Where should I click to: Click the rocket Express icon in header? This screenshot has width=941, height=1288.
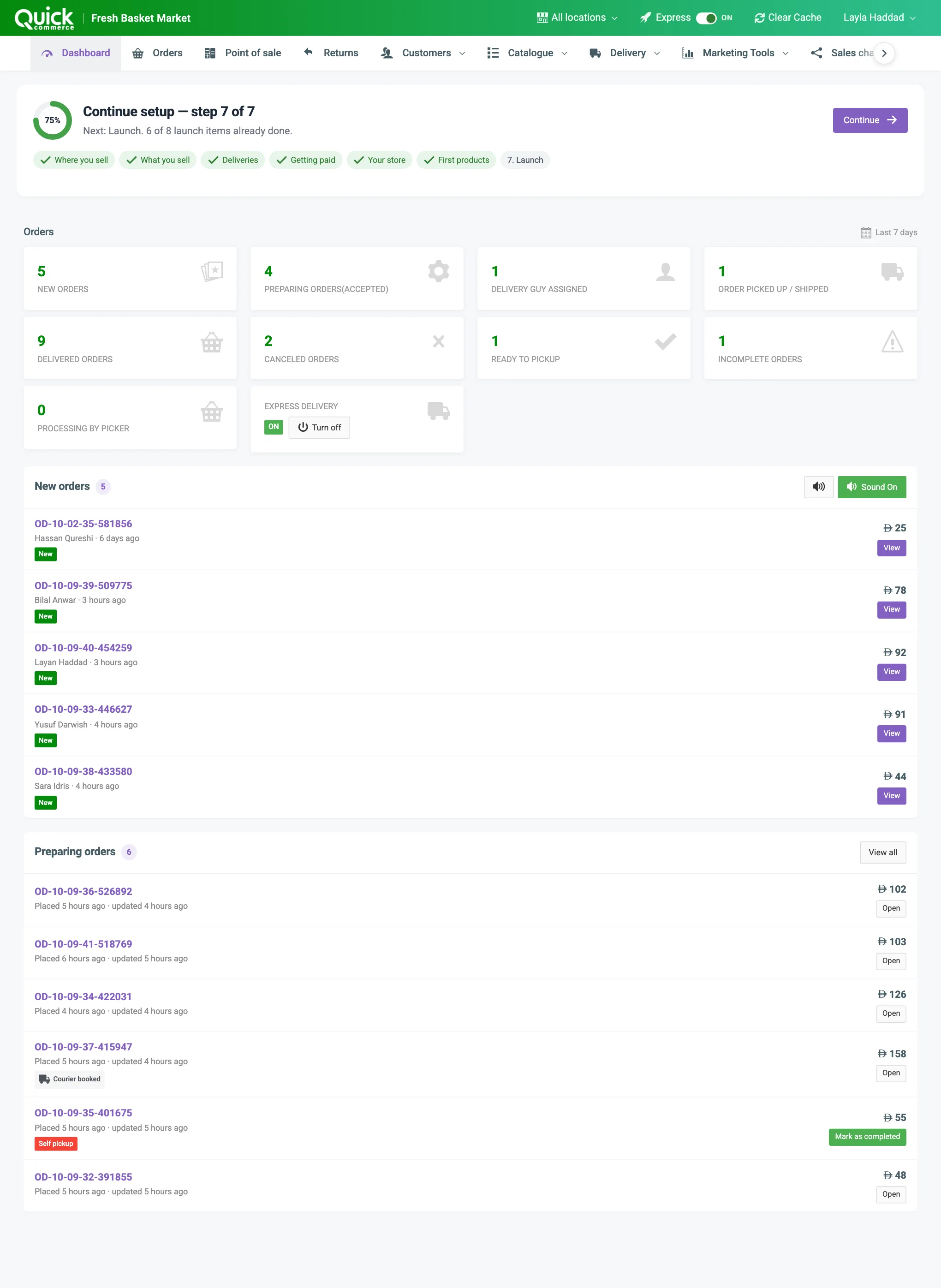click(645, 18)
